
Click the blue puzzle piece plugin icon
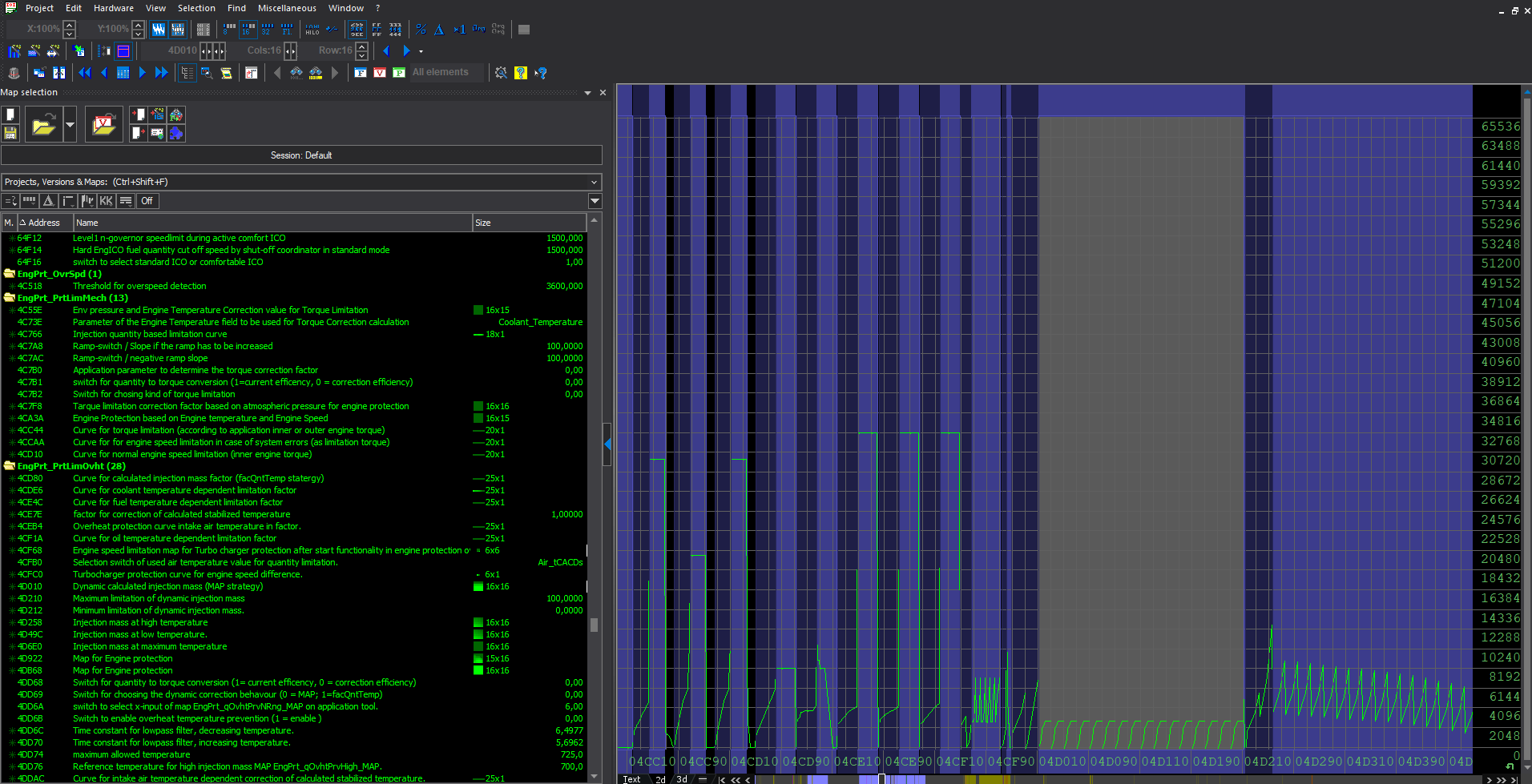176,133
